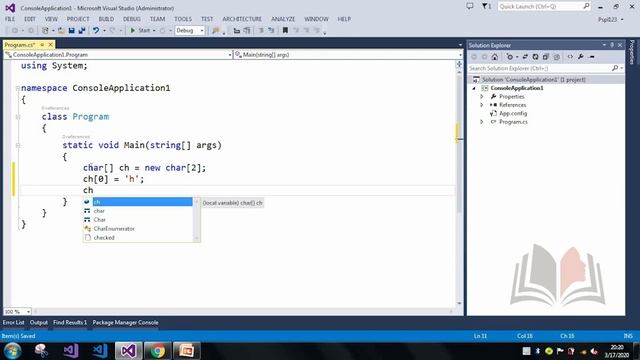Click the View Code icon in Solution Explorer
The image size is (640, 360).
coord(570,57)
